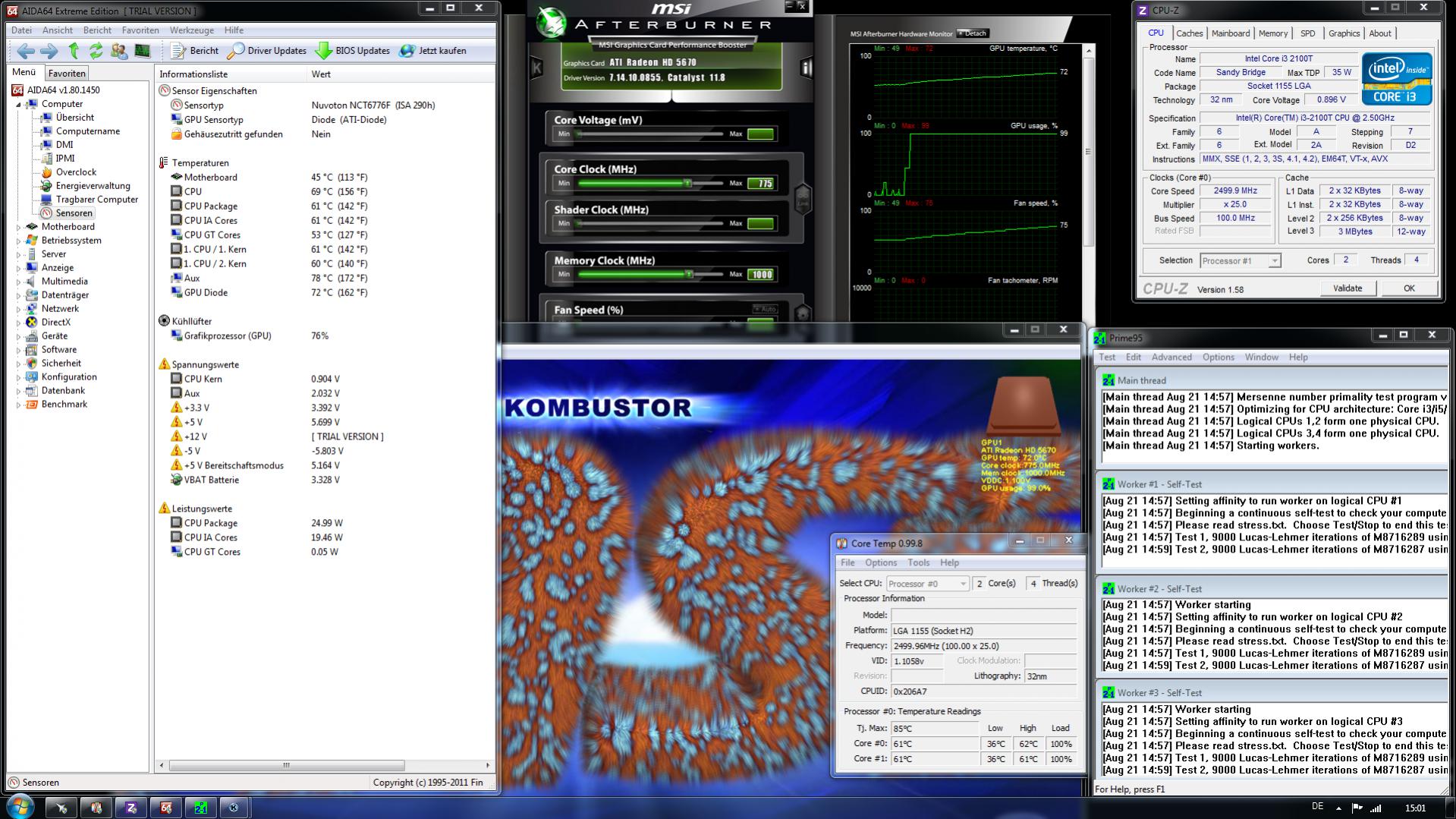1456x819 pixels.
Task: Detach the Afterburner Hardware Monitor
Action: pos(973,33)
